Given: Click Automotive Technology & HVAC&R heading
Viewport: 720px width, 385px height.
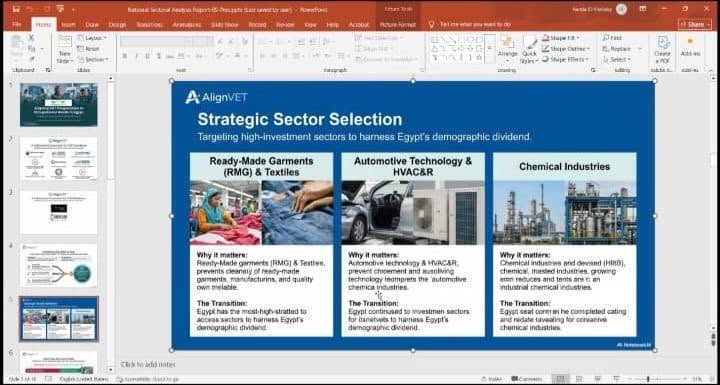Looking at the screenshot, I should (413, 167).
